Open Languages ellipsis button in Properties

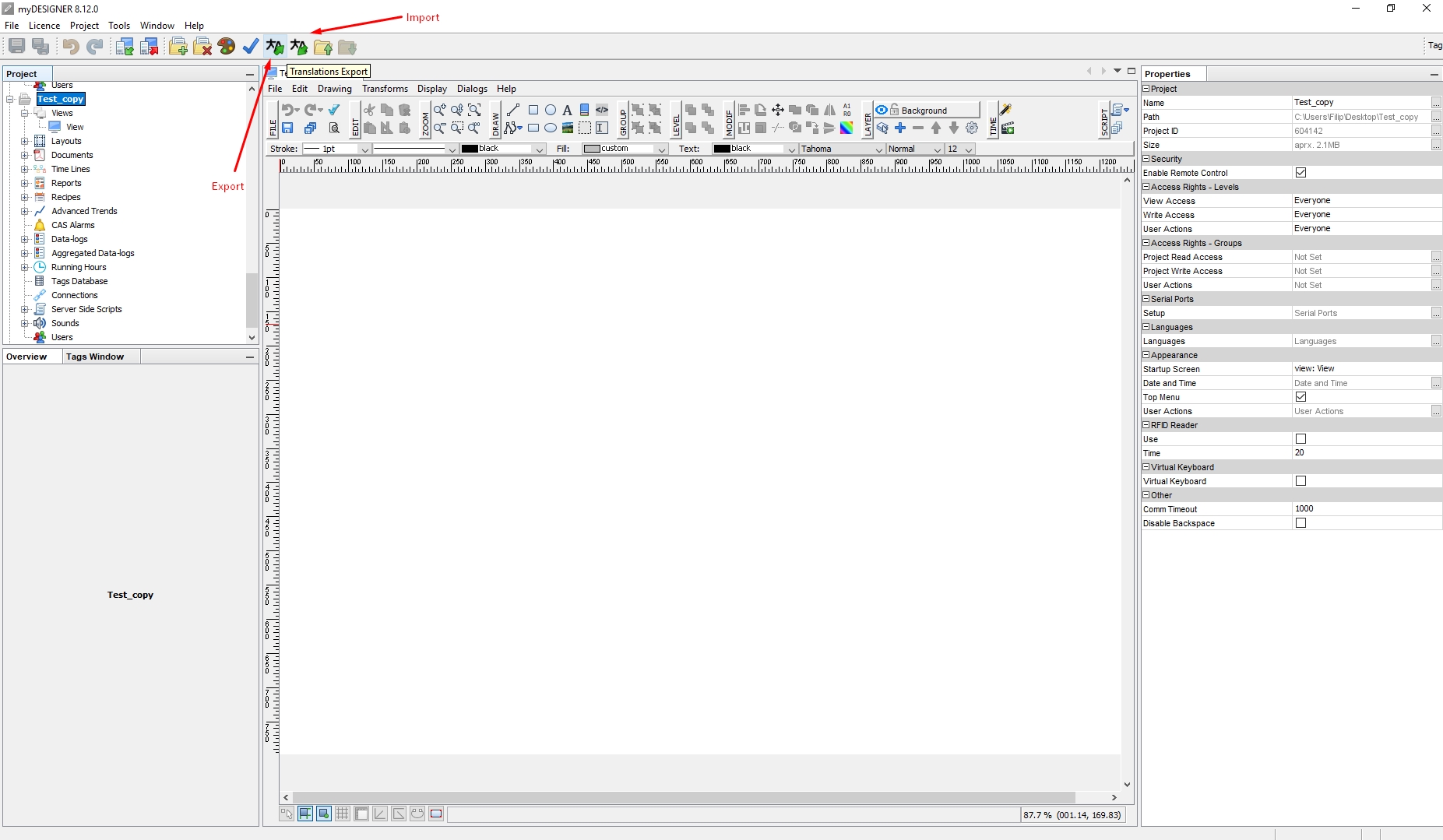[1436, 341]
